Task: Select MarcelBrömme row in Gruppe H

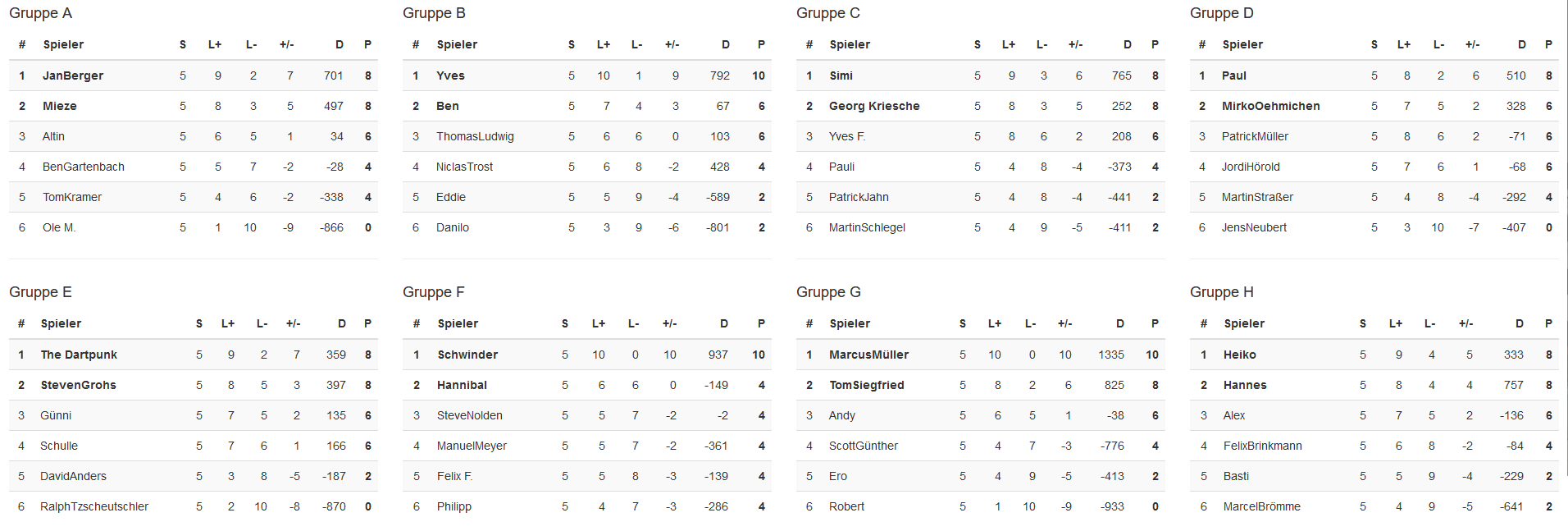Action: [1374, 506]
